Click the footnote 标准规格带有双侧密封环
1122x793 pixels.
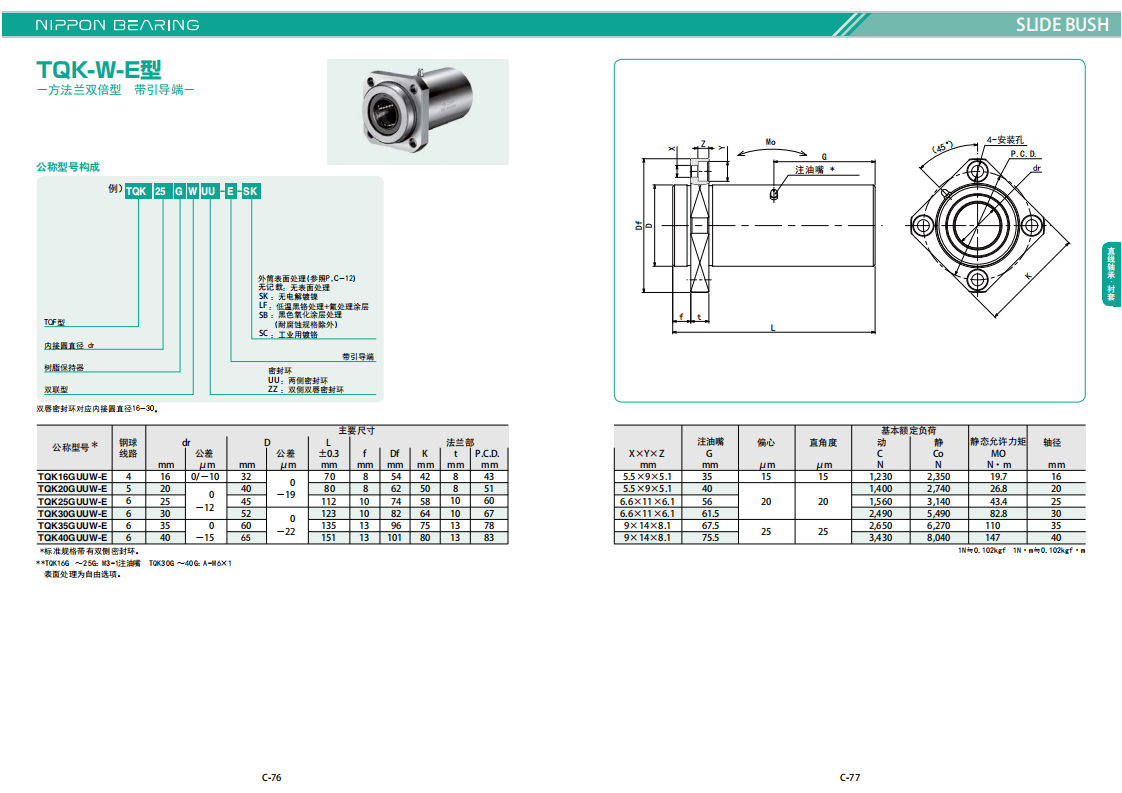tap(90, 552)
